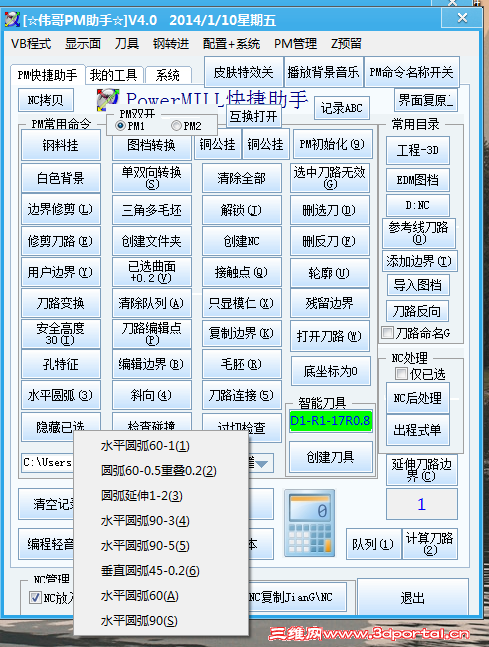Open the calculator icon
Screen dimensions: 489x647
pos(309,523)
